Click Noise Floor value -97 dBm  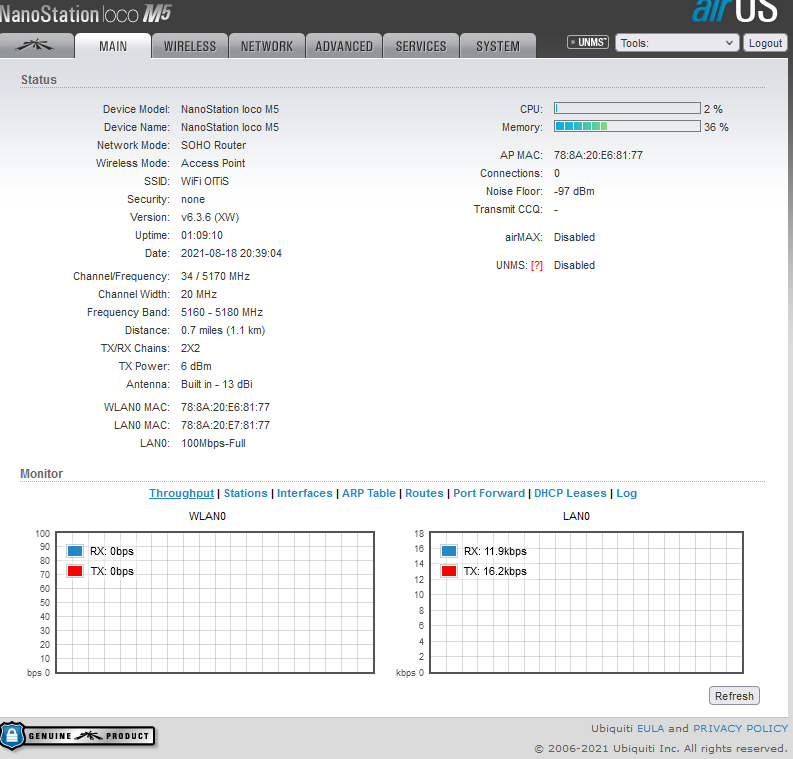click(x=574, y=191)
